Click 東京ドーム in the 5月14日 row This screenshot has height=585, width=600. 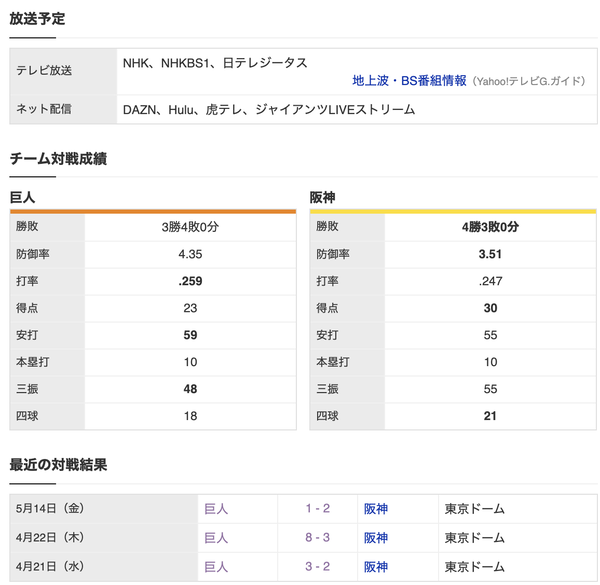coord(474,508)
